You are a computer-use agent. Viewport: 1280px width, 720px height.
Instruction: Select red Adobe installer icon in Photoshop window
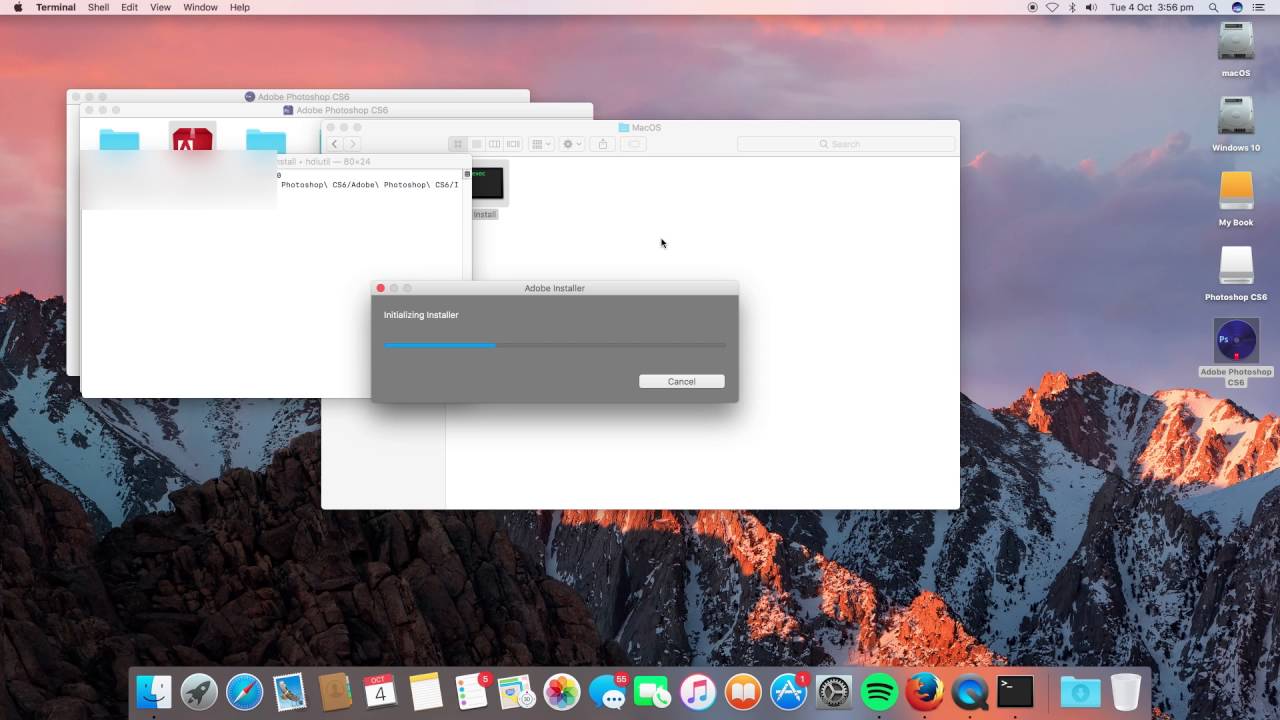(192, 139)
